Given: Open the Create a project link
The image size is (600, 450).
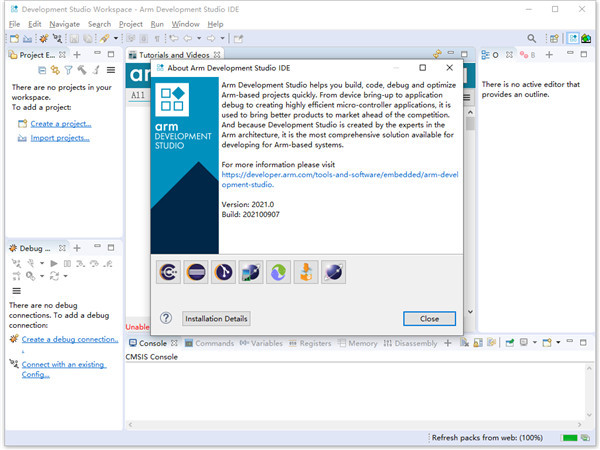Looking at the screenshot, I should point(61,124).
